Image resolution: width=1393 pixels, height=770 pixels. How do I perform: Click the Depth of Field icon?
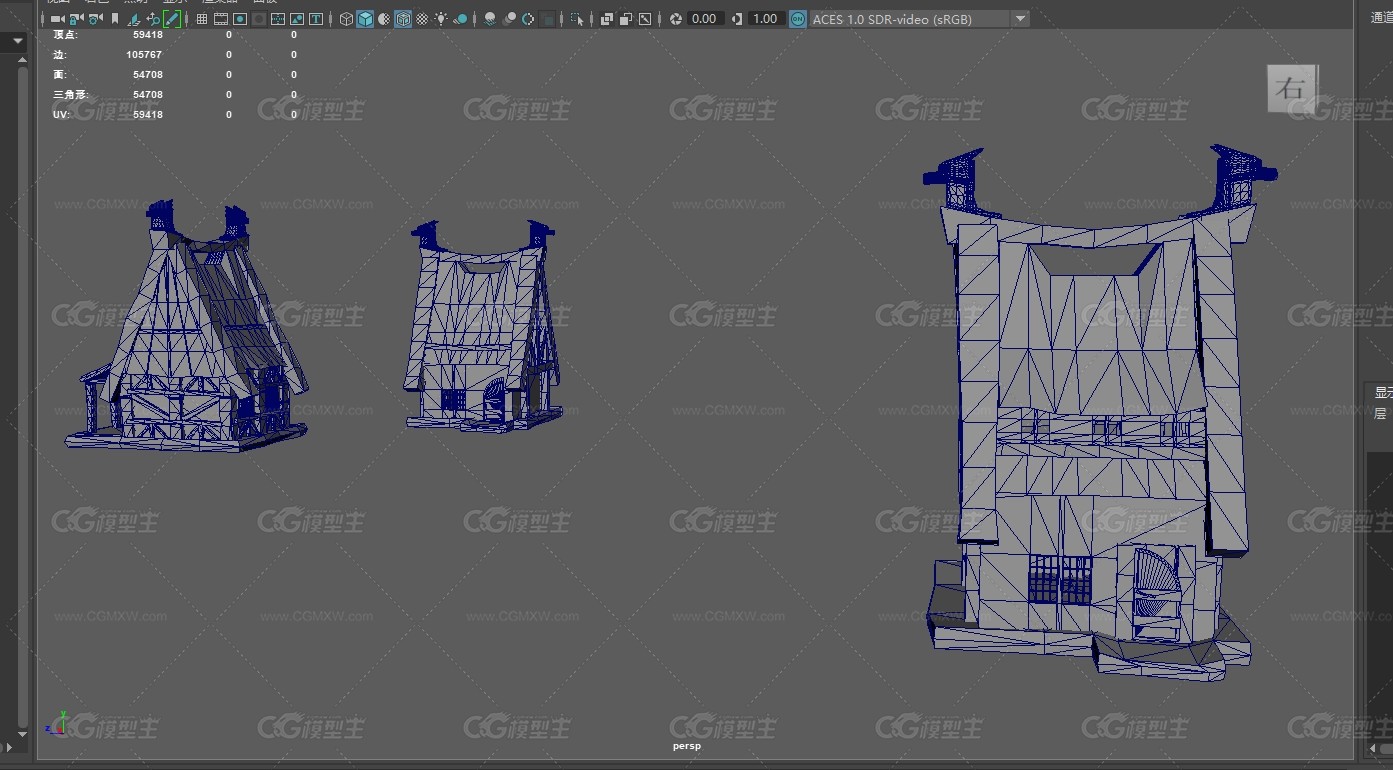point(547,19)
